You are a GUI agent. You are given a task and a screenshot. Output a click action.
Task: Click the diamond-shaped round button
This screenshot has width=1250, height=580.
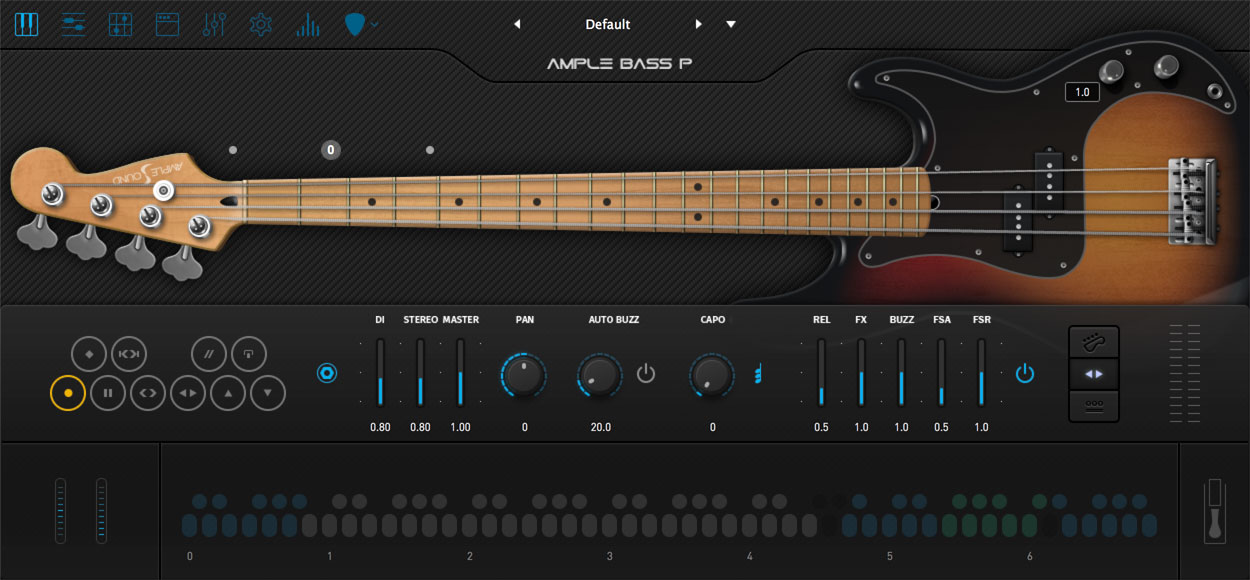coord(89,354)
